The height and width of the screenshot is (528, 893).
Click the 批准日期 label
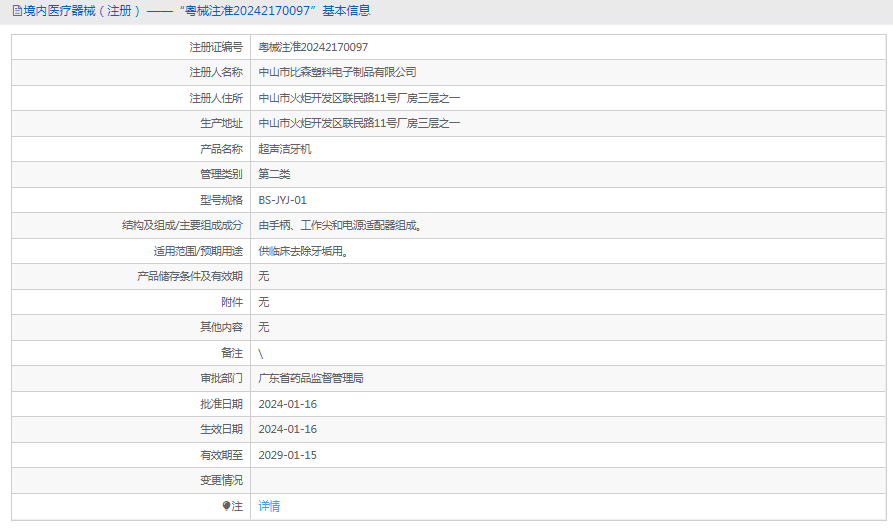[x=222, y=404]
